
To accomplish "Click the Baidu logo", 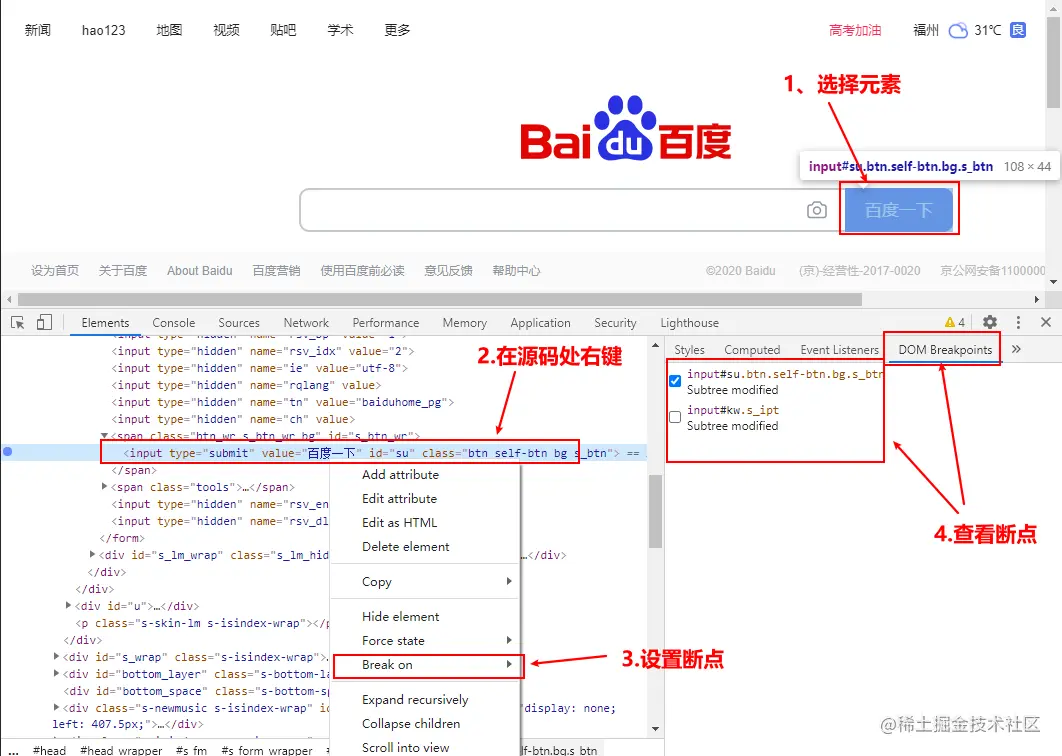I will (625, 128).
